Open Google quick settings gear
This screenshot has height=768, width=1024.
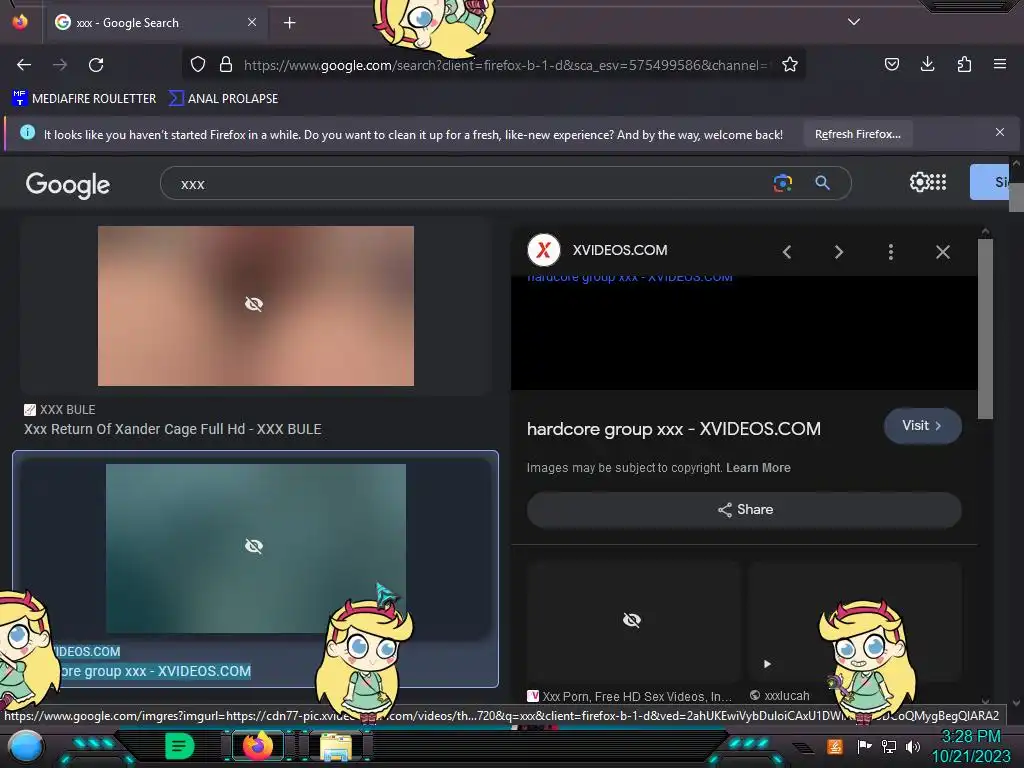(918, 182)
